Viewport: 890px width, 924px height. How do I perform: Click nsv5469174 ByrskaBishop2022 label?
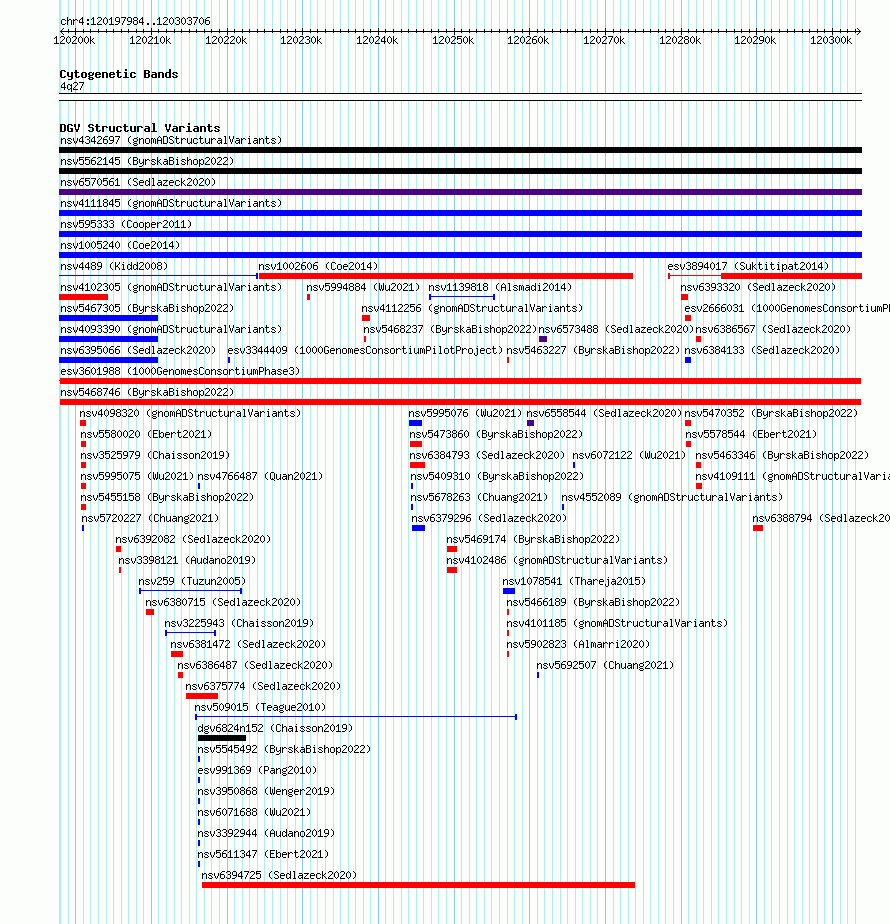(x=533, y=539)
